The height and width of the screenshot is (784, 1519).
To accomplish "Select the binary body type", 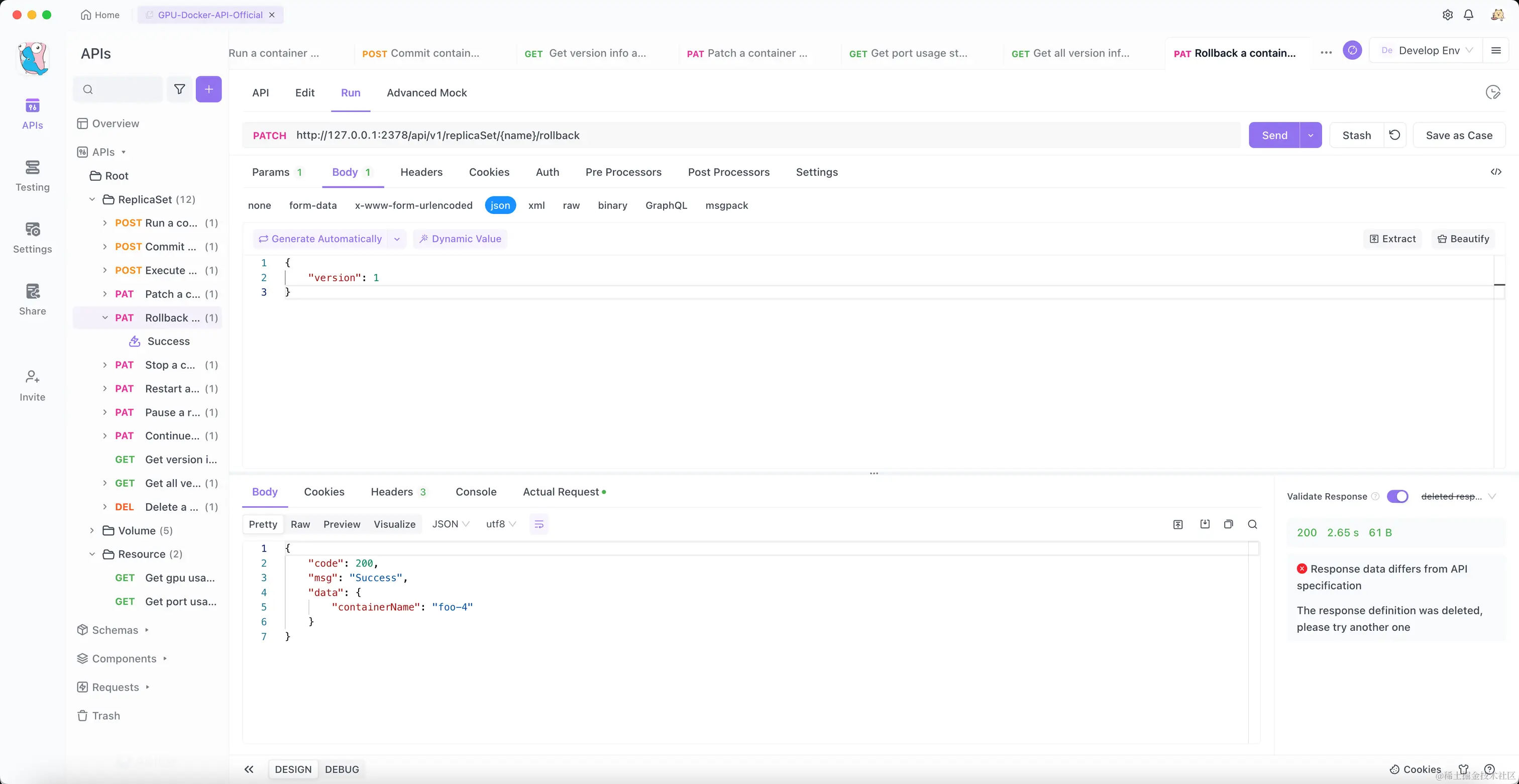I will (x=613, y=205).
